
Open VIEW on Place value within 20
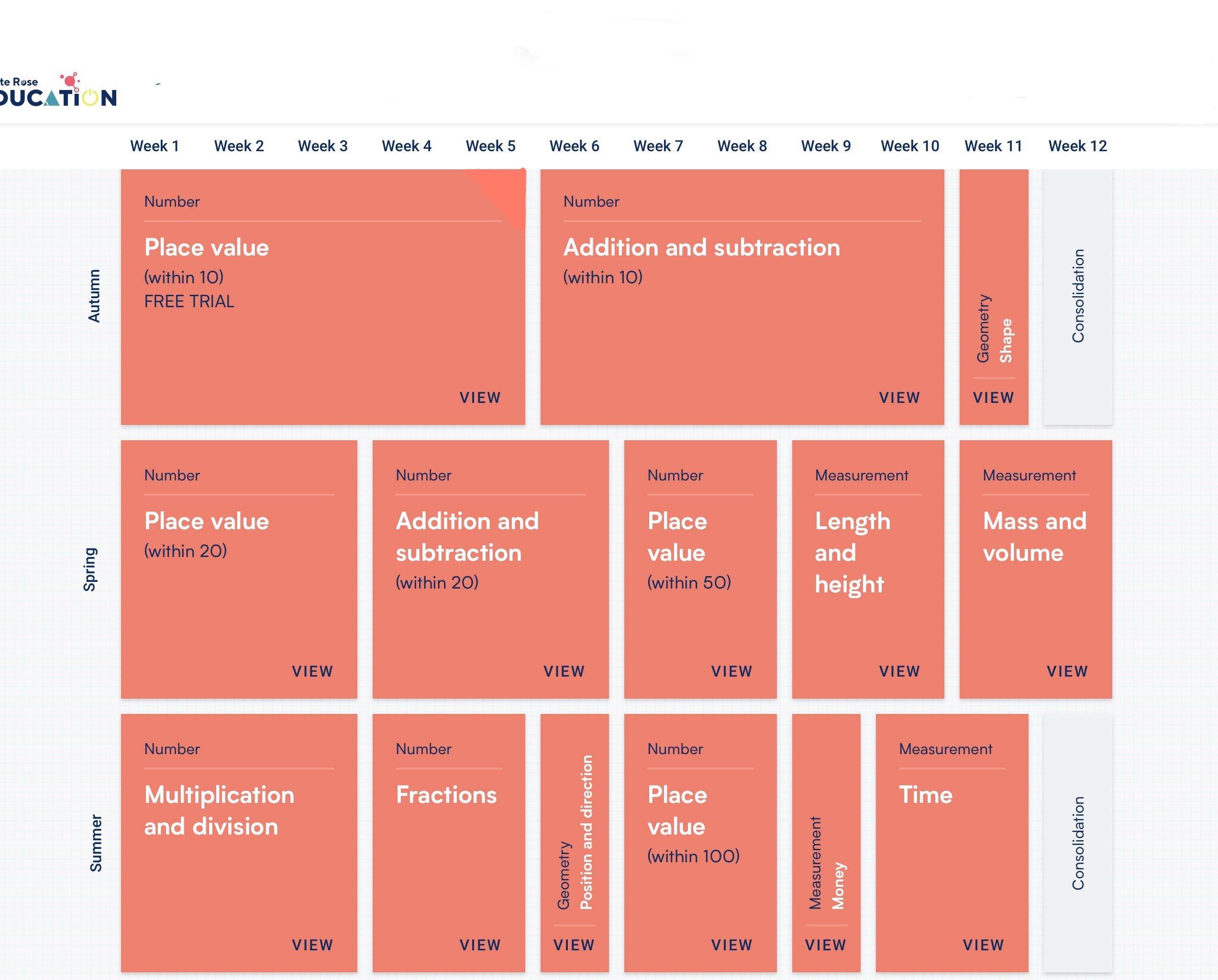click(312, 671)
